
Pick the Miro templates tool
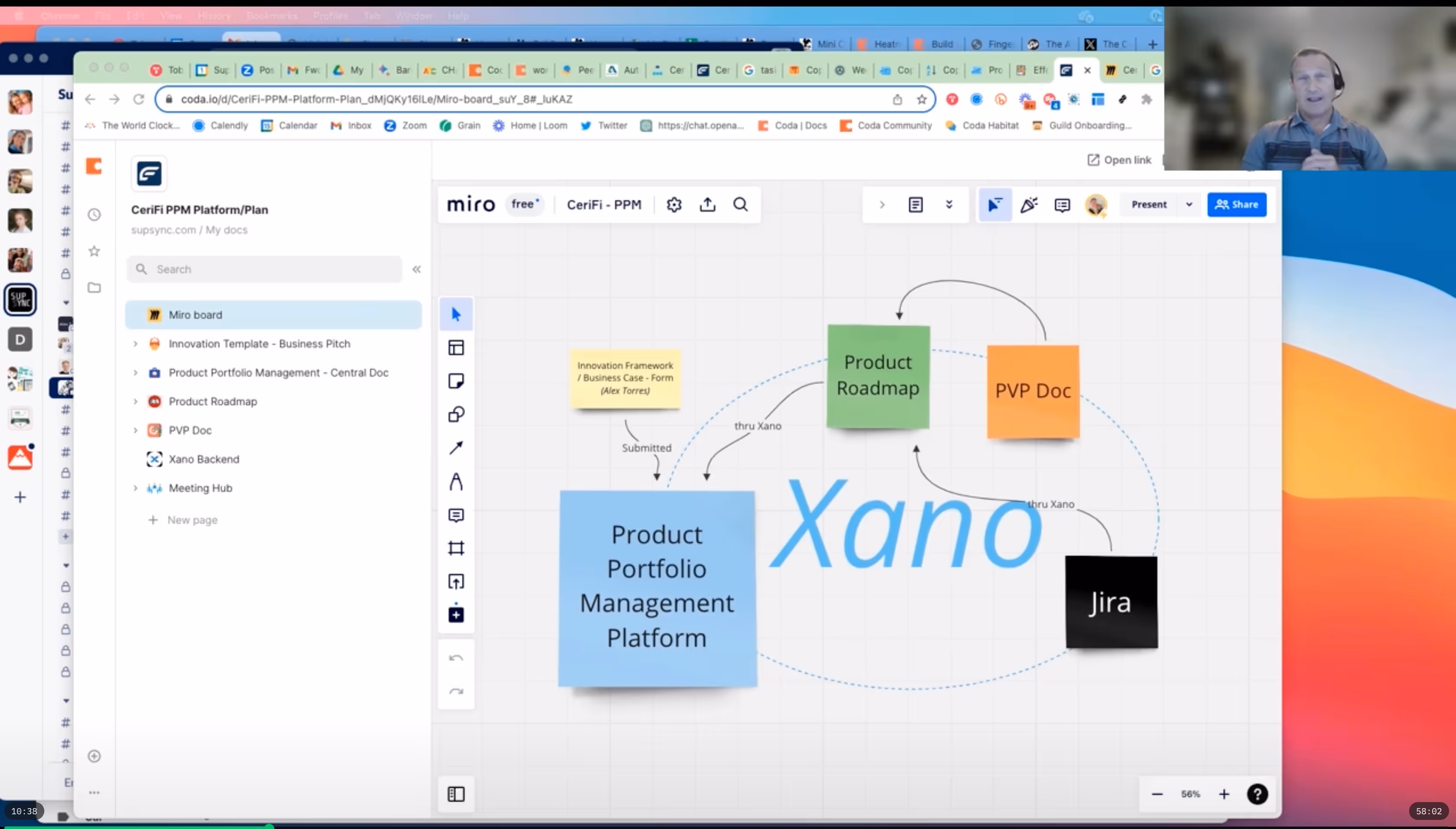tap(456, 347)
